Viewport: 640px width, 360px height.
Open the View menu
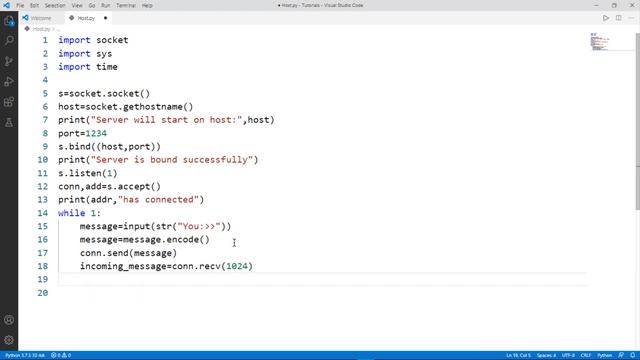click(77, 5)
